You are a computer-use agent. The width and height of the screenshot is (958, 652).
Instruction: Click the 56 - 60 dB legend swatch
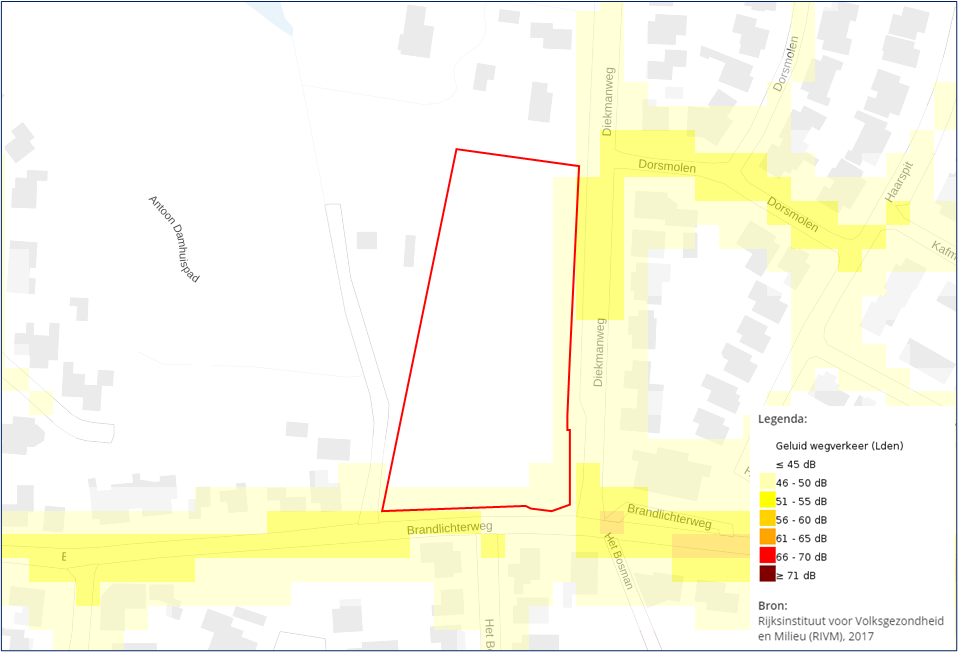point(767,519)
